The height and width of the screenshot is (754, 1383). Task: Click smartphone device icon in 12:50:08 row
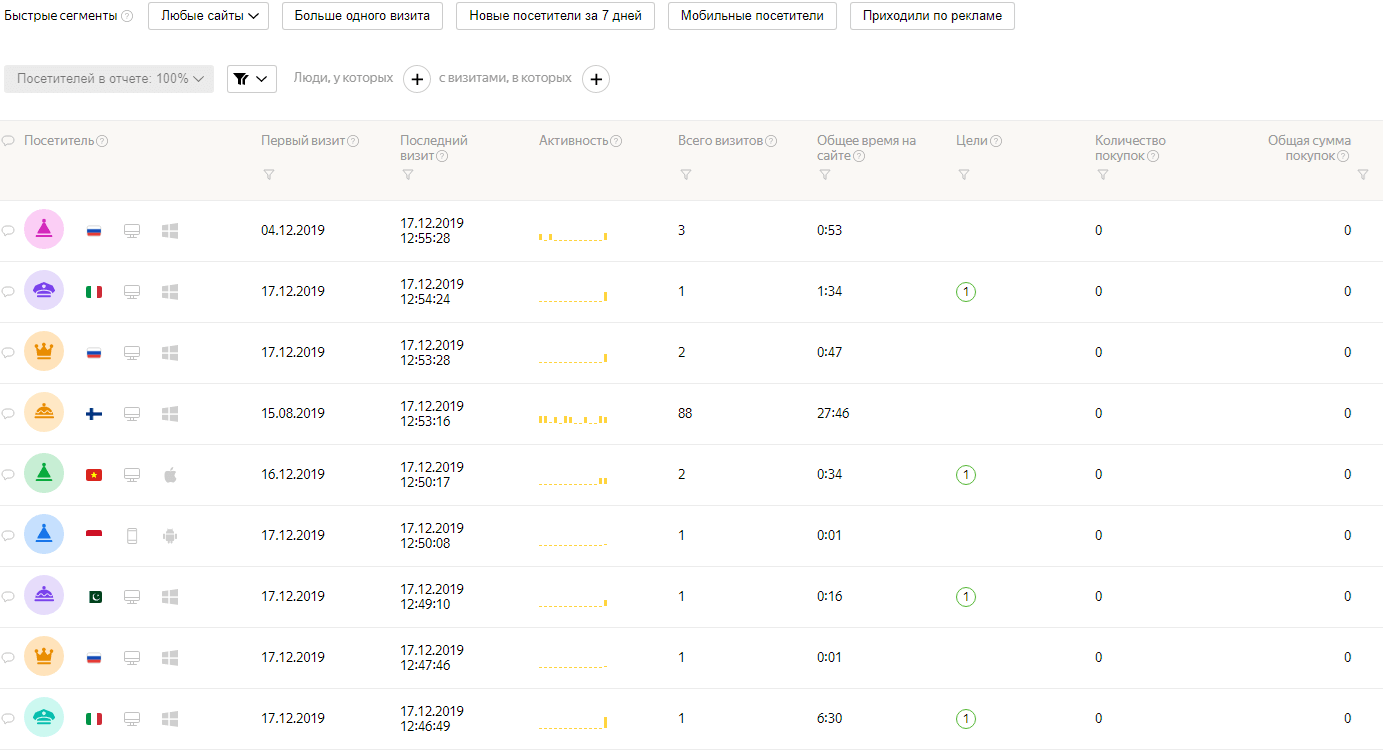(x=131, y=536)
